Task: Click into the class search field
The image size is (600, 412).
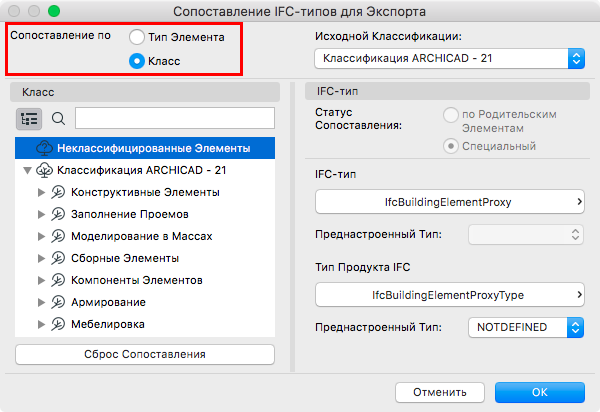Action: click(174, 118)
